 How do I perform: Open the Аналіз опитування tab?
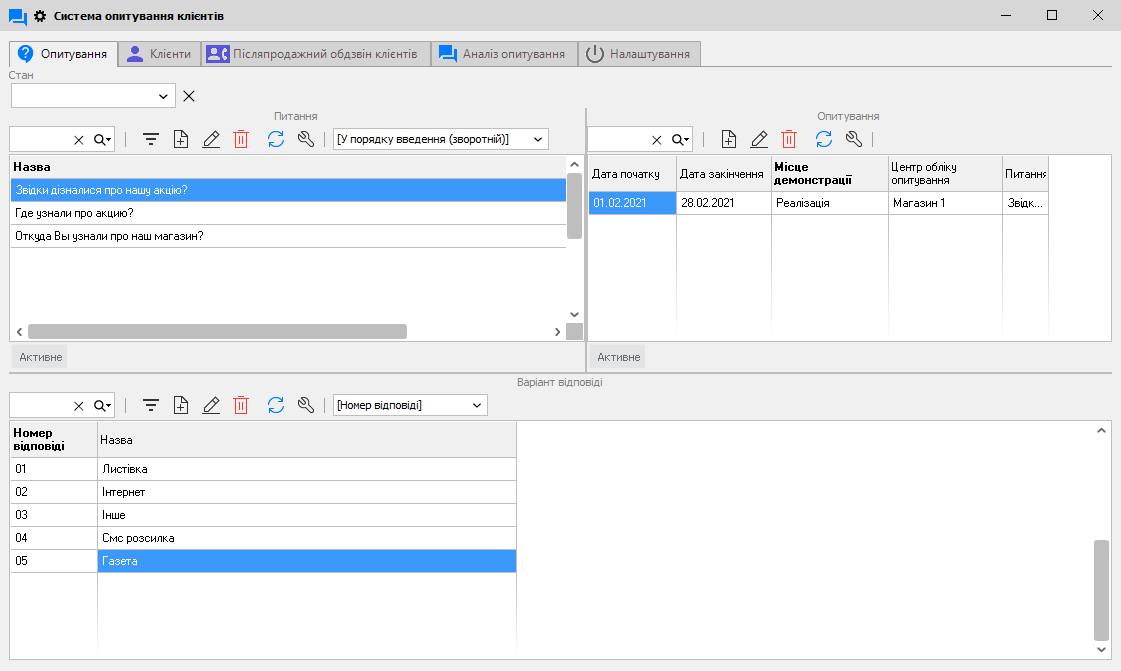pos(504,54)
